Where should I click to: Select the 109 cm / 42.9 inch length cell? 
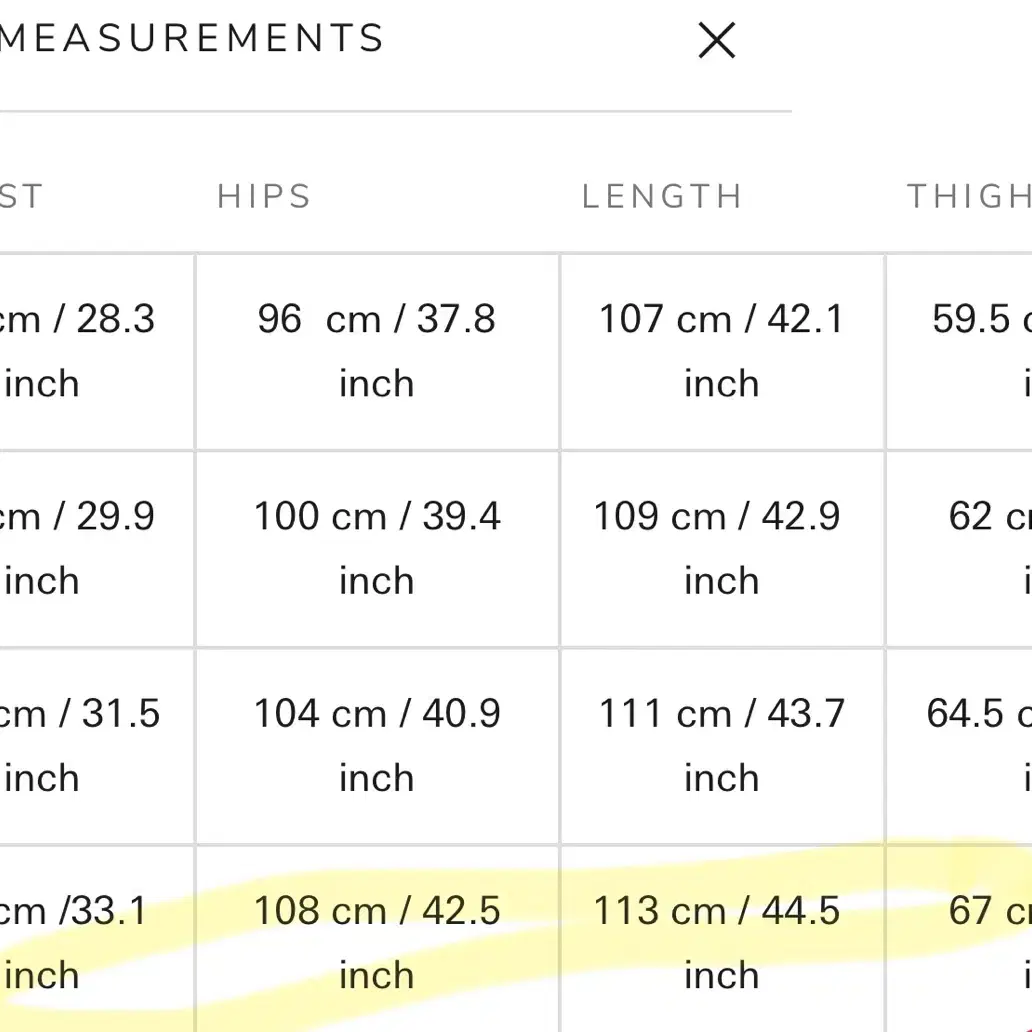(722, 550)
